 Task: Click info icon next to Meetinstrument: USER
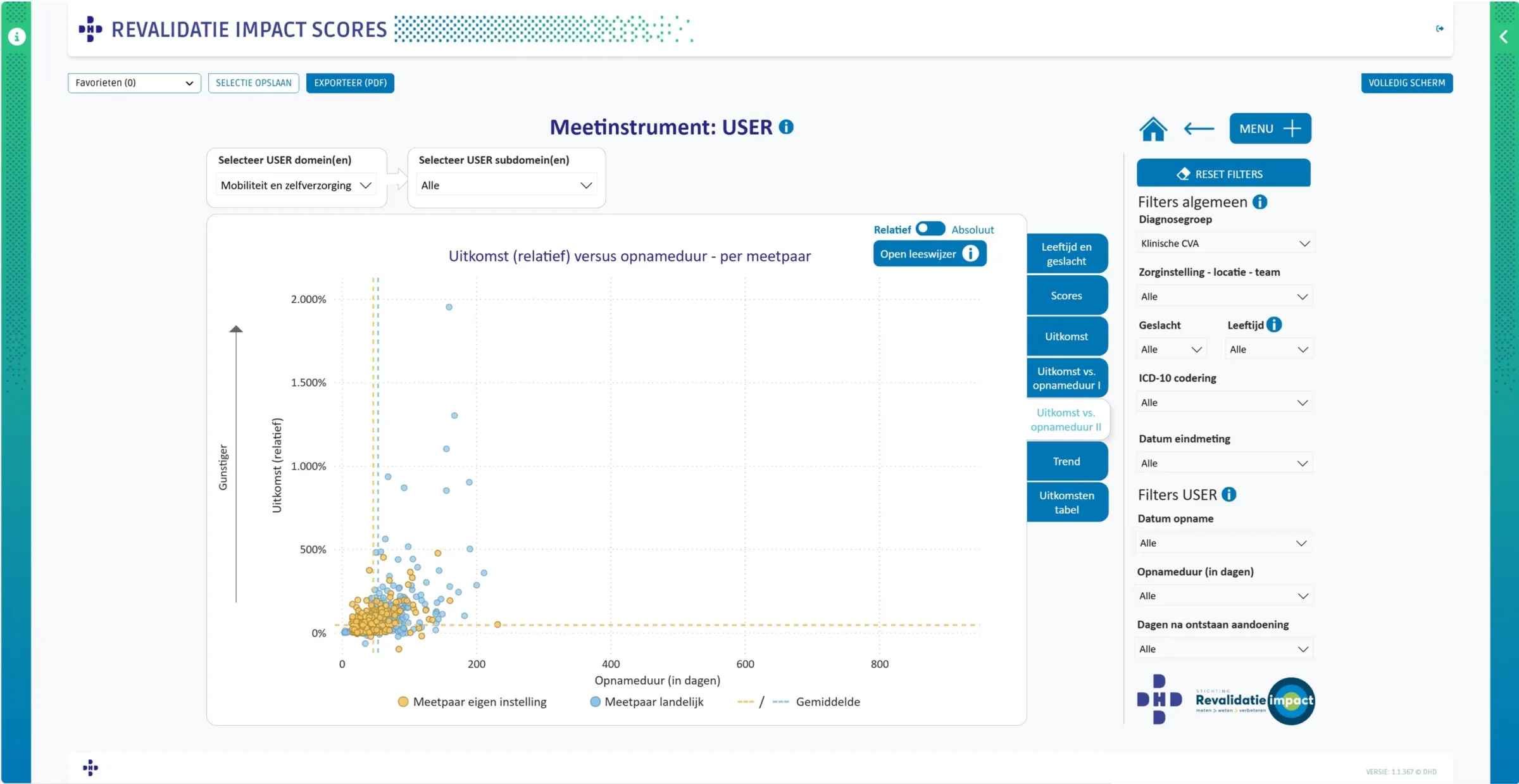coord(786,127)
